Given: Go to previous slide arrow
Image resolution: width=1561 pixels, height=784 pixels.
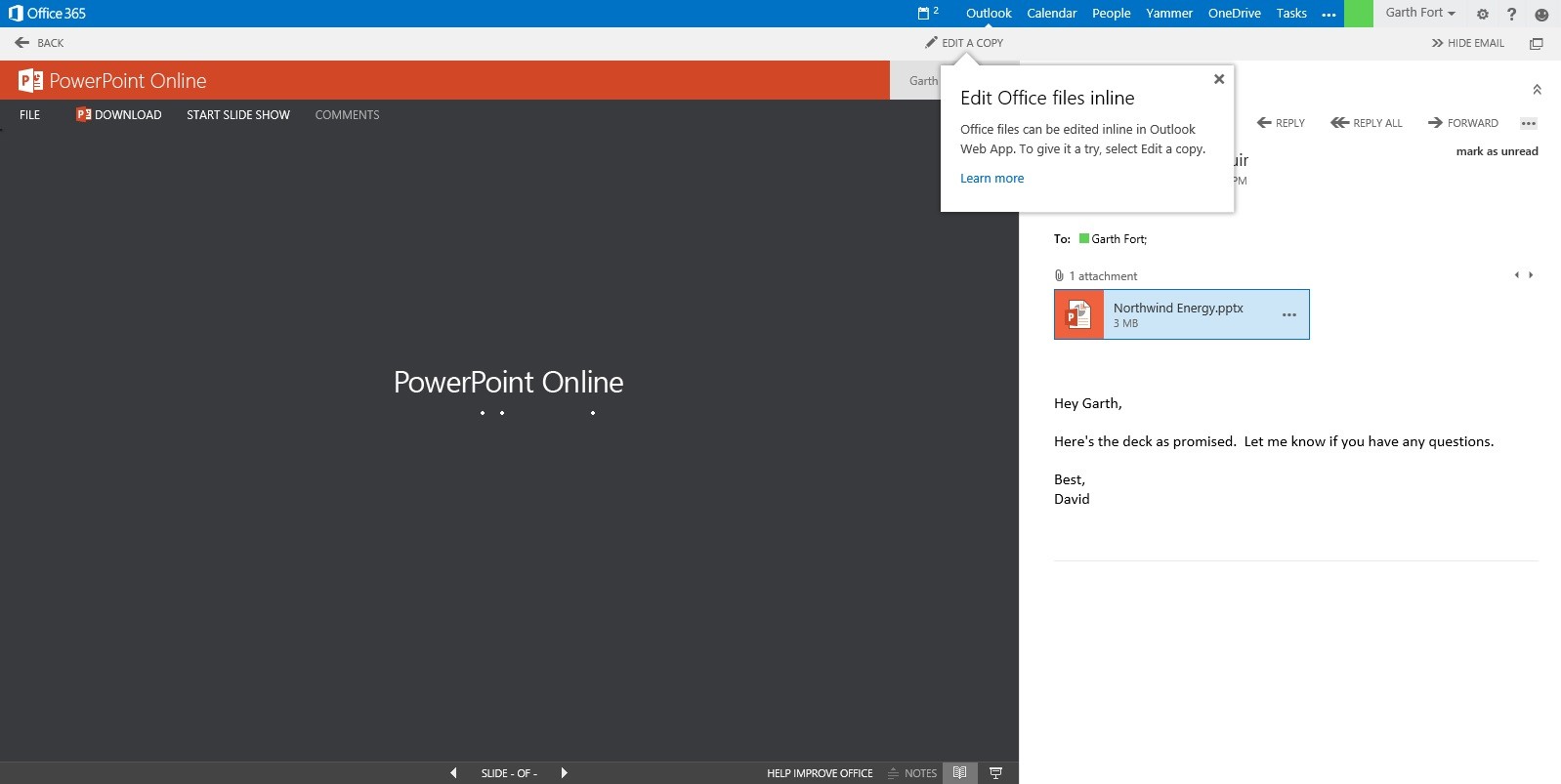Looking at the screenshot, I should point(453,773).
